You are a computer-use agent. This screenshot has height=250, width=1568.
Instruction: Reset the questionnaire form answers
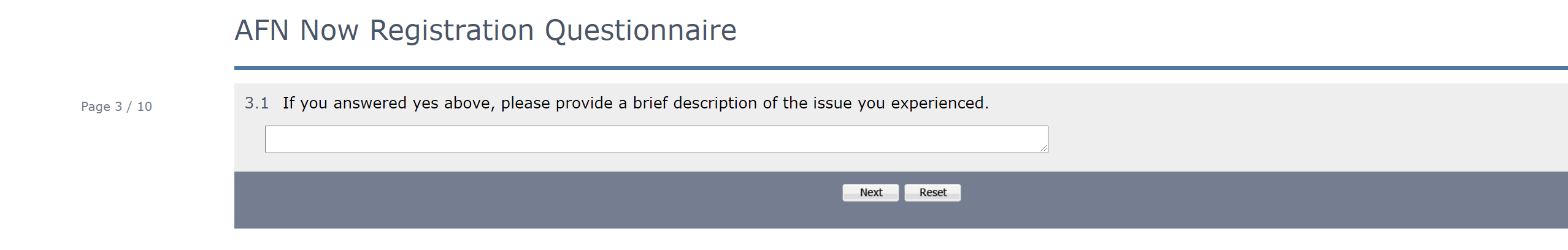click(932, 192)
